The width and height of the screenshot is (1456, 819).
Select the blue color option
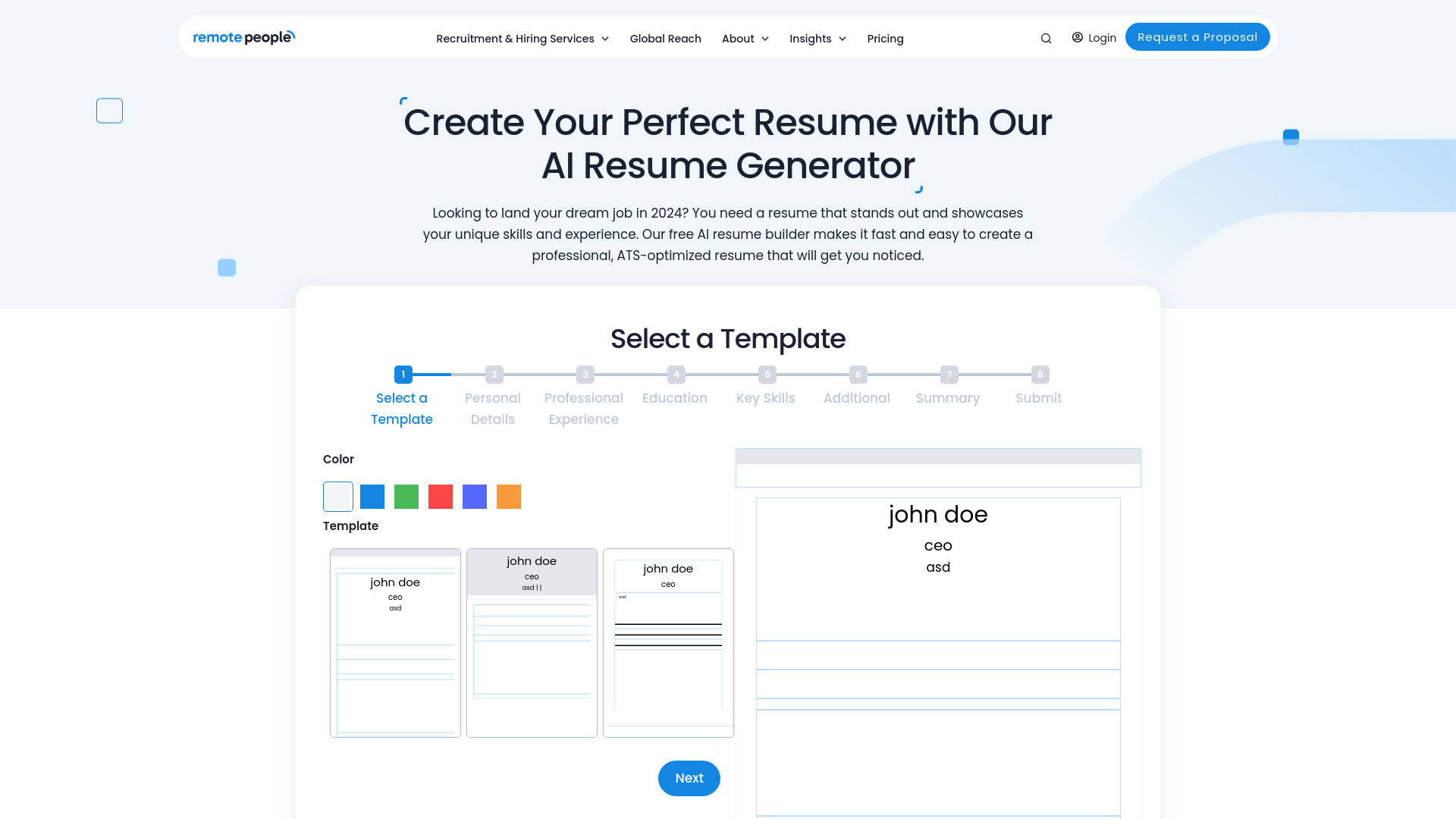pyautogui.click(x=372, y=496)
